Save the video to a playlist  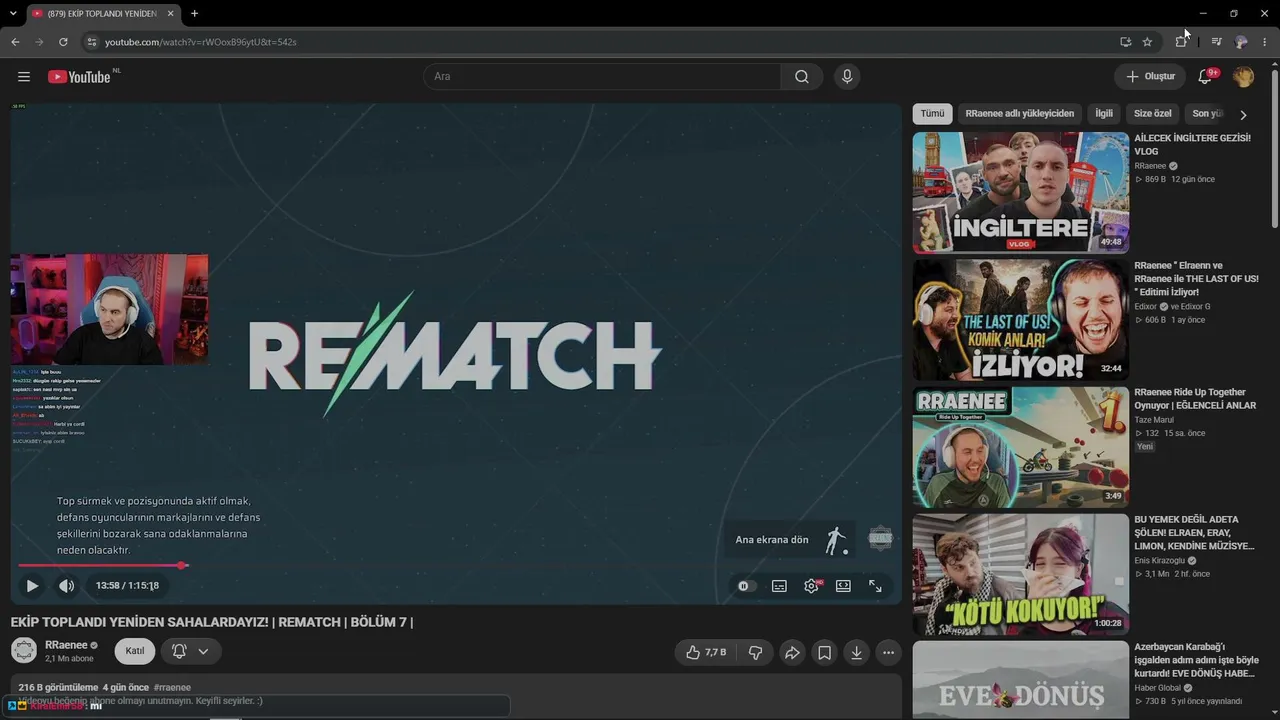[x=824, y=652]
